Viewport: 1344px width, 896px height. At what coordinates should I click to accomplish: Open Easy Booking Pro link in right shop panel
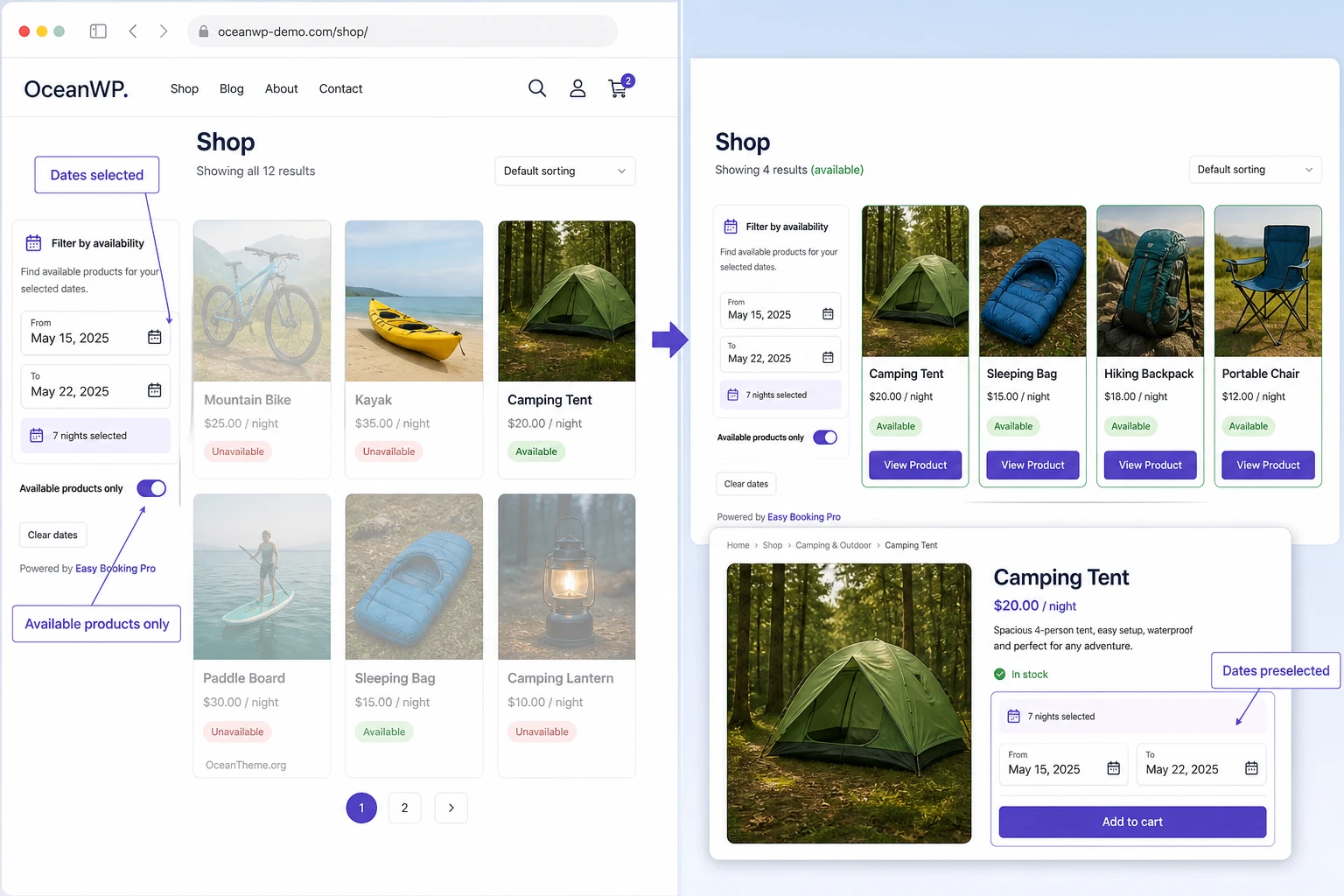pyautogui.click(x=804, y=517)
